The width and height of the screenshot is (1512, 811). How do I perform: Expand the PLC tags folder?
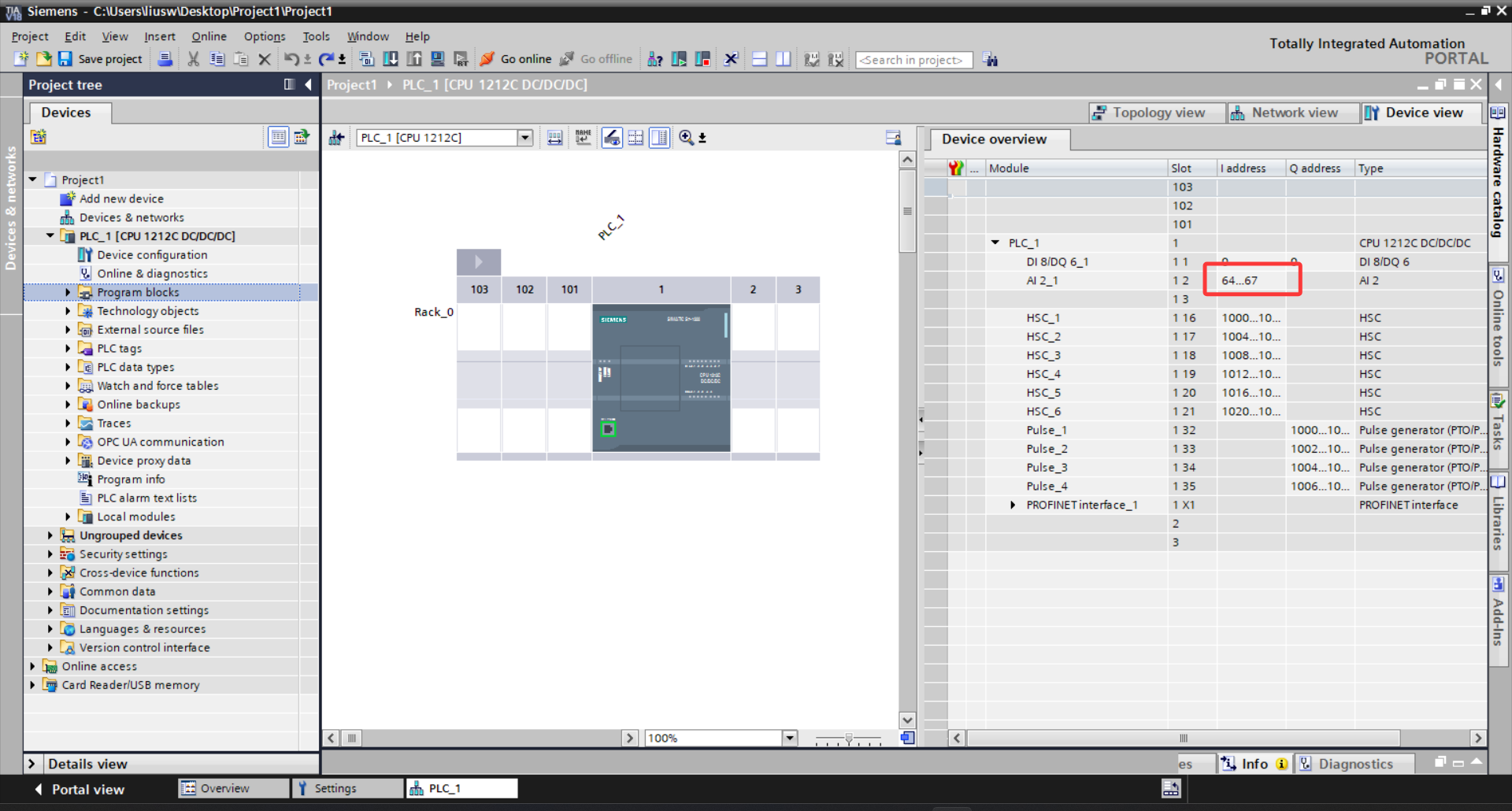68,348
